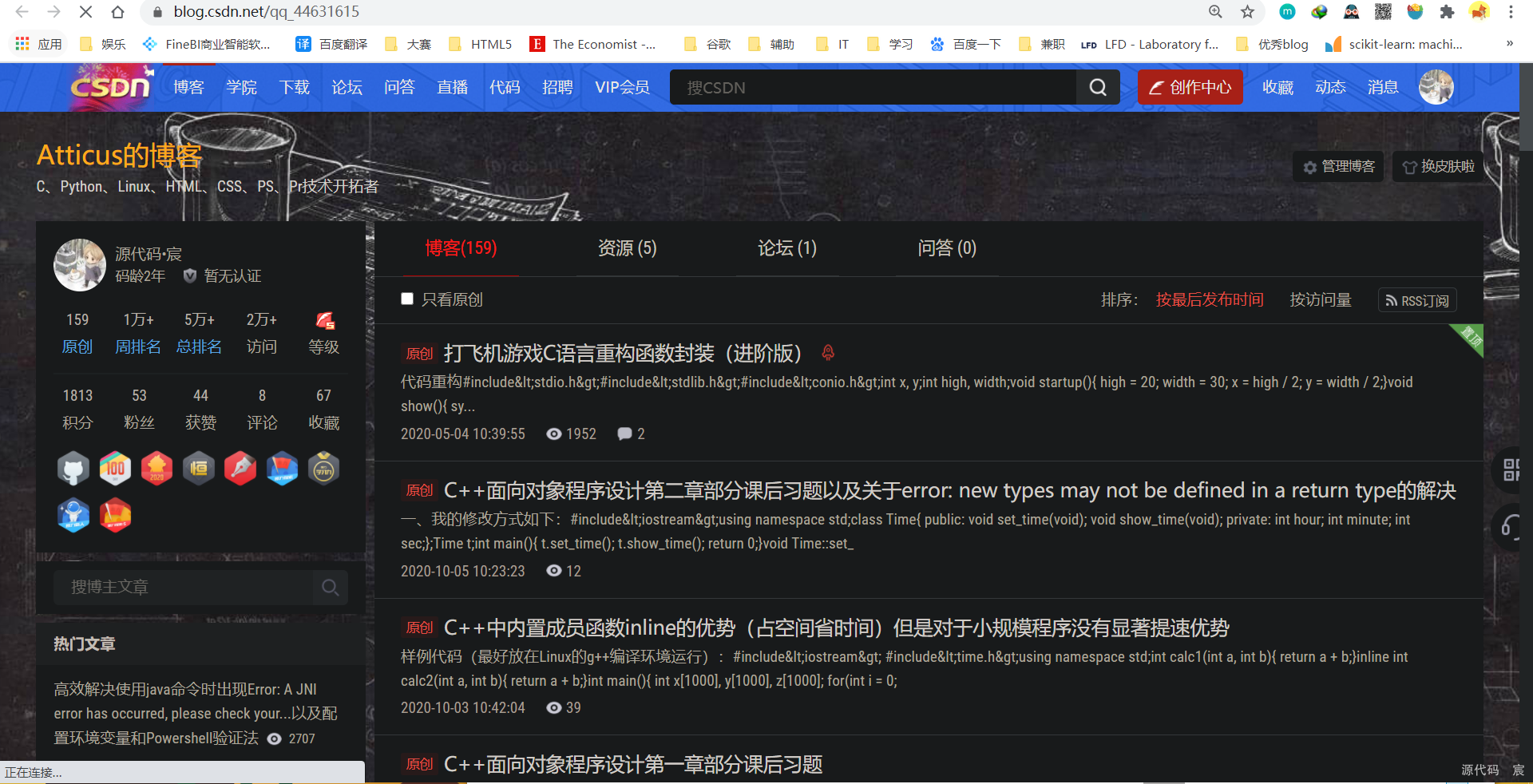
Task: Check the 只看原创 checkbox
Action: tap(407, 299)
